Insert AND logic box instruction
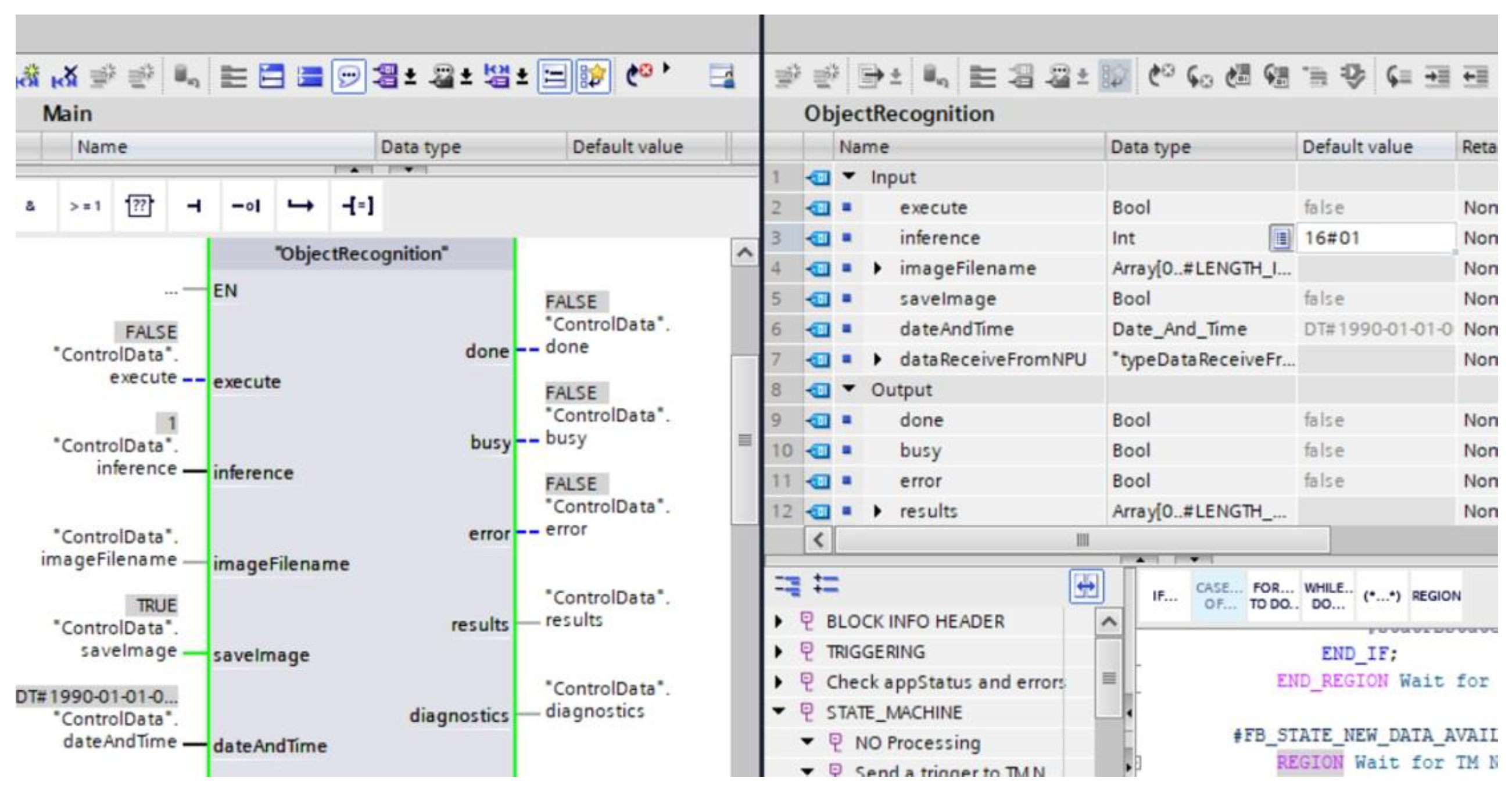Image resolution: width=1512 pixels, height=796 pixels. point(30,206)
